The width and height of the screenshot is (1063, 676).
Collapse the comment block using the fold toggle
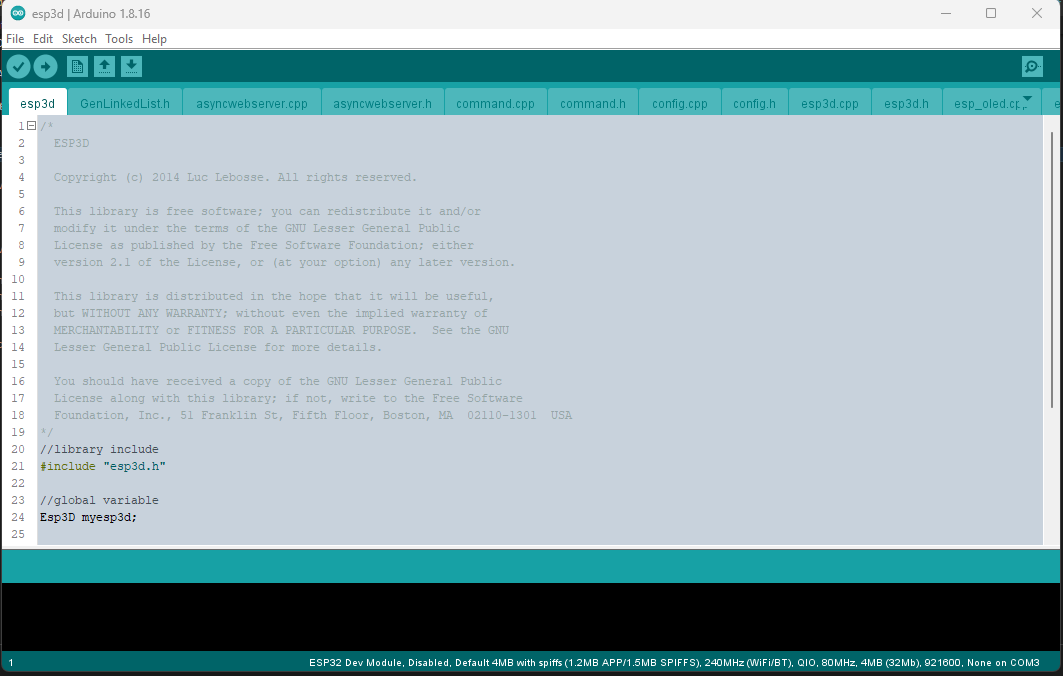point(30,125)
